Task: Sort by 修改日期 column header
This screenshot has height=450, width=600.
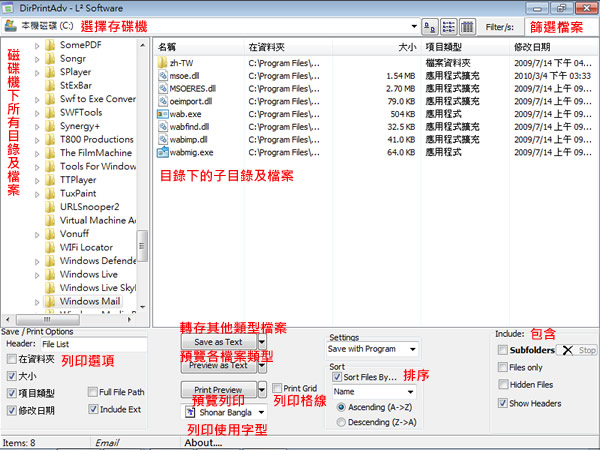Action: pos(554,47)
